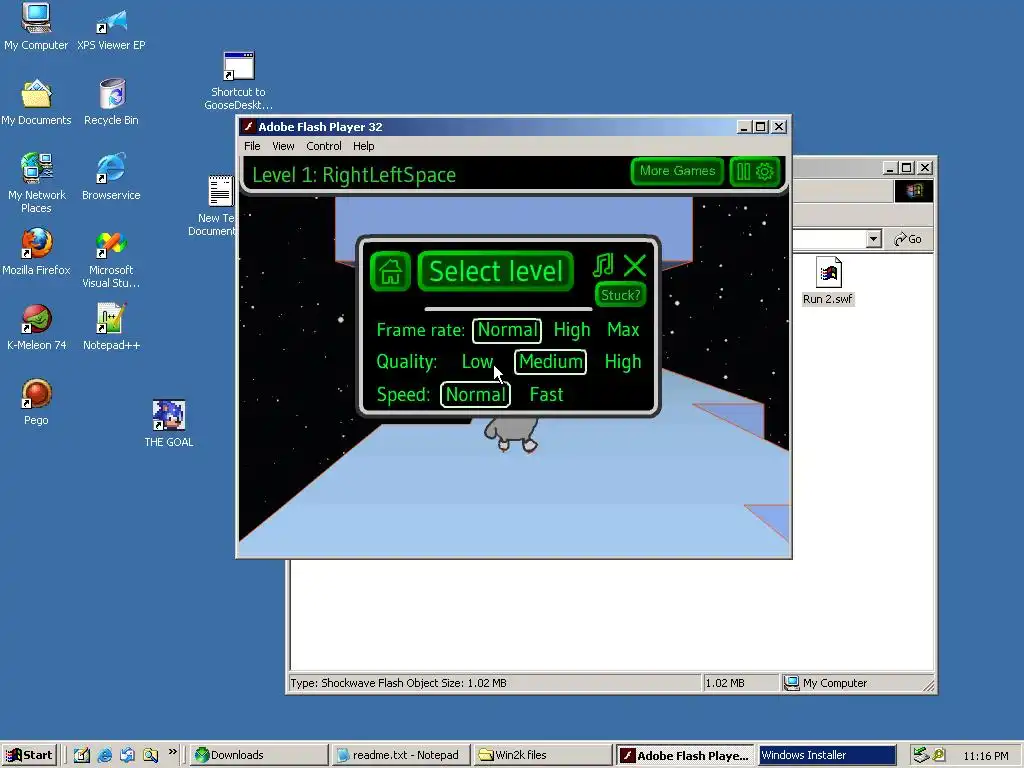Open the Recycle Bin
Viewport: 1024px width, 768px height.
(x=111, y=103)
